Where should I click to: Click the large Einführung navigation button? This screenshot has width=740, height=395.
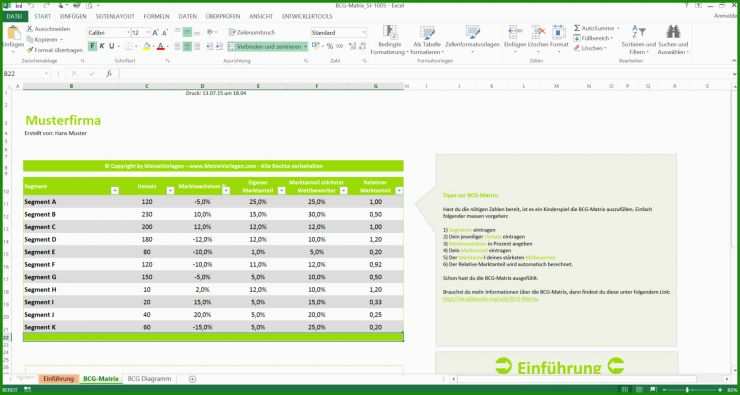pyautogui.click(x=559, y=367)
